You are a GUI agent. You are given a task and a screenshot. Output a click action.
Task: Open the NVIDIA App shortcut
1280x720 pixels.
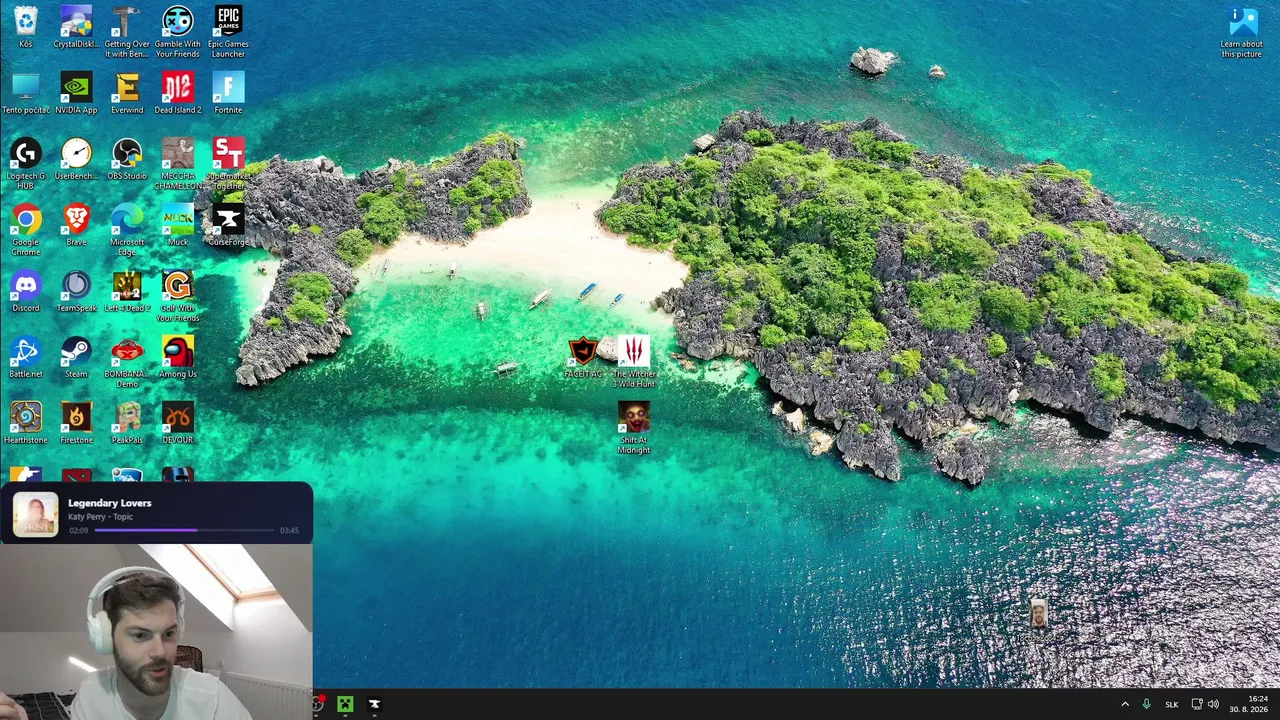click(76, 93)
